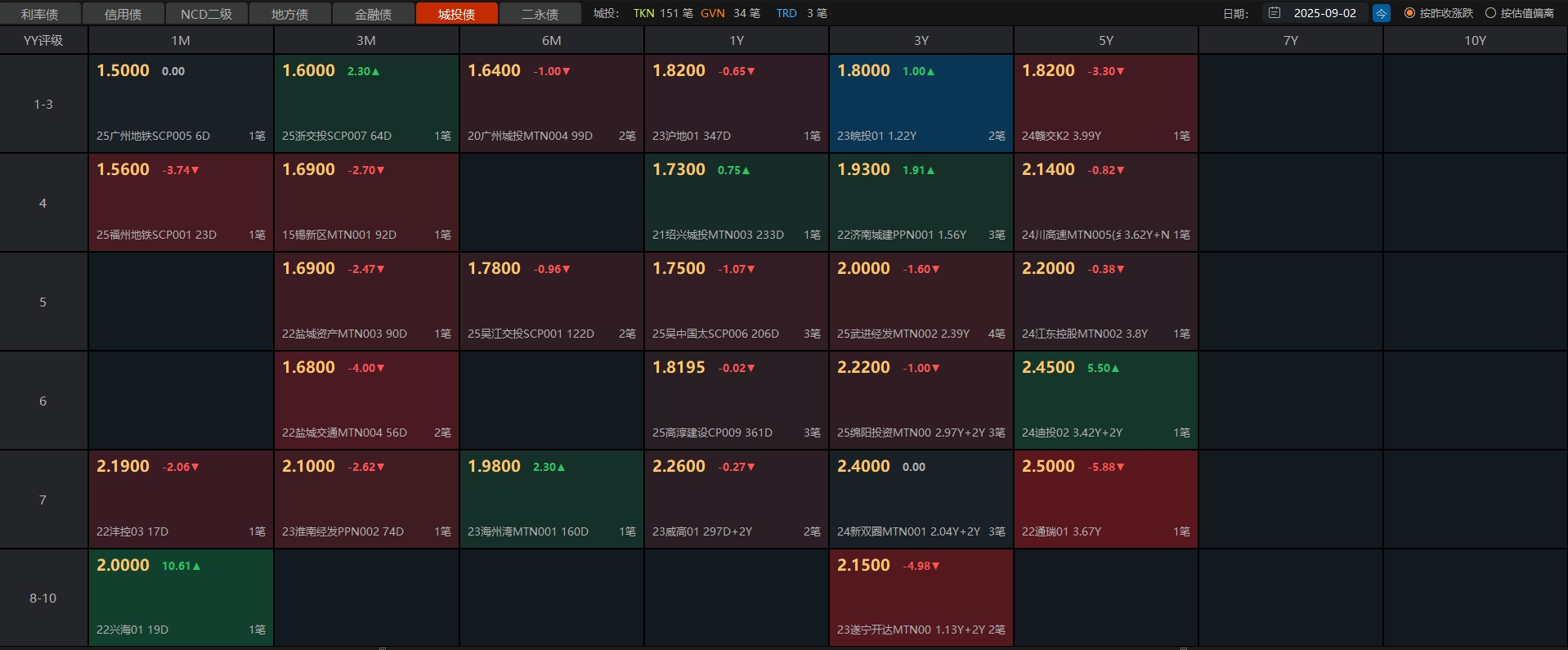Open the 25浙交投SCP007 64D cell
Screen dimensions: 1568x650
(366, 104)
